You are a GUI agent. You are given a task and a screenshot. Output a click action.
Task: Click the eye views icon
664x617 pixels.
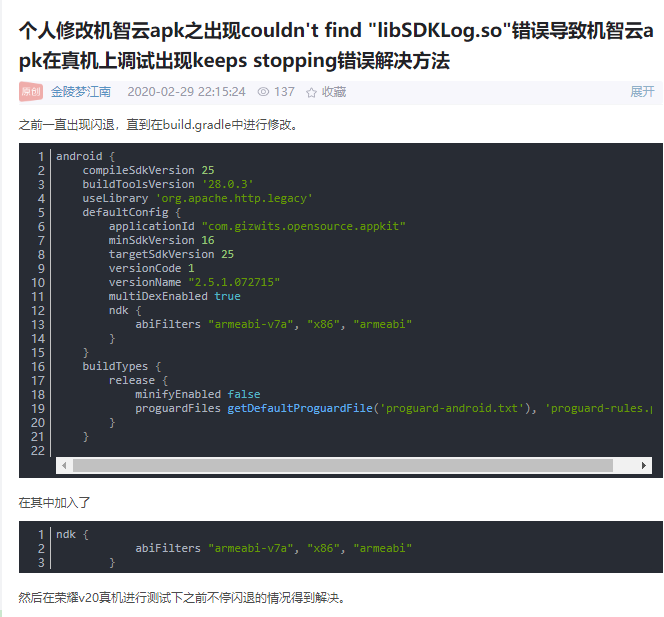click(x=263, y=91)
